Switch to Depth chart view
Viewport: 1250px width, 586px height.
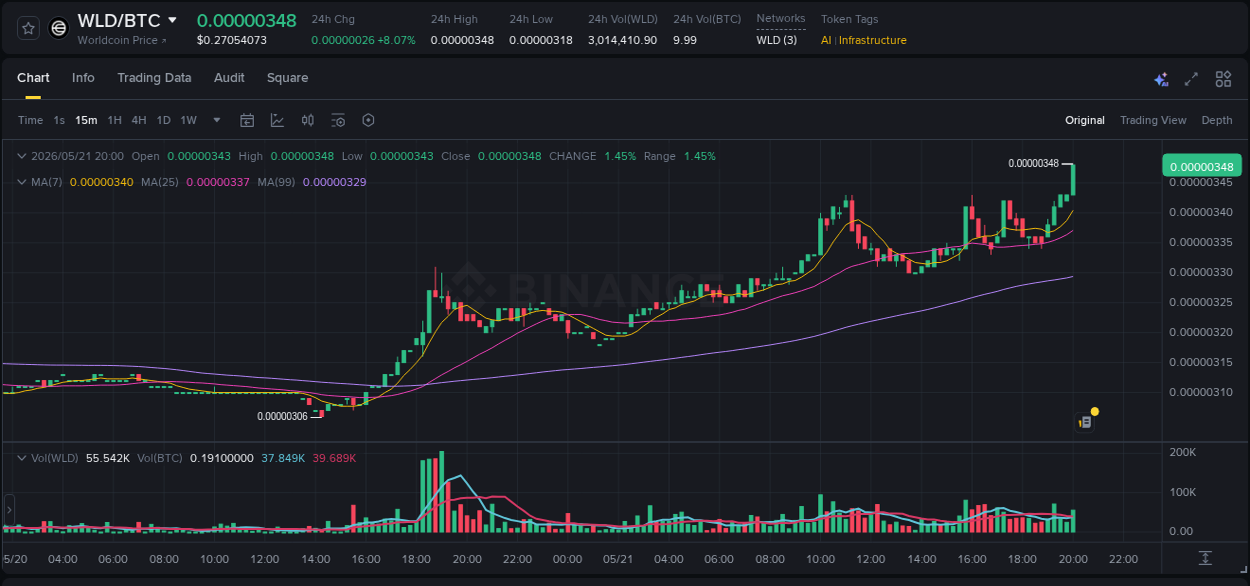tap(1217, 120)
